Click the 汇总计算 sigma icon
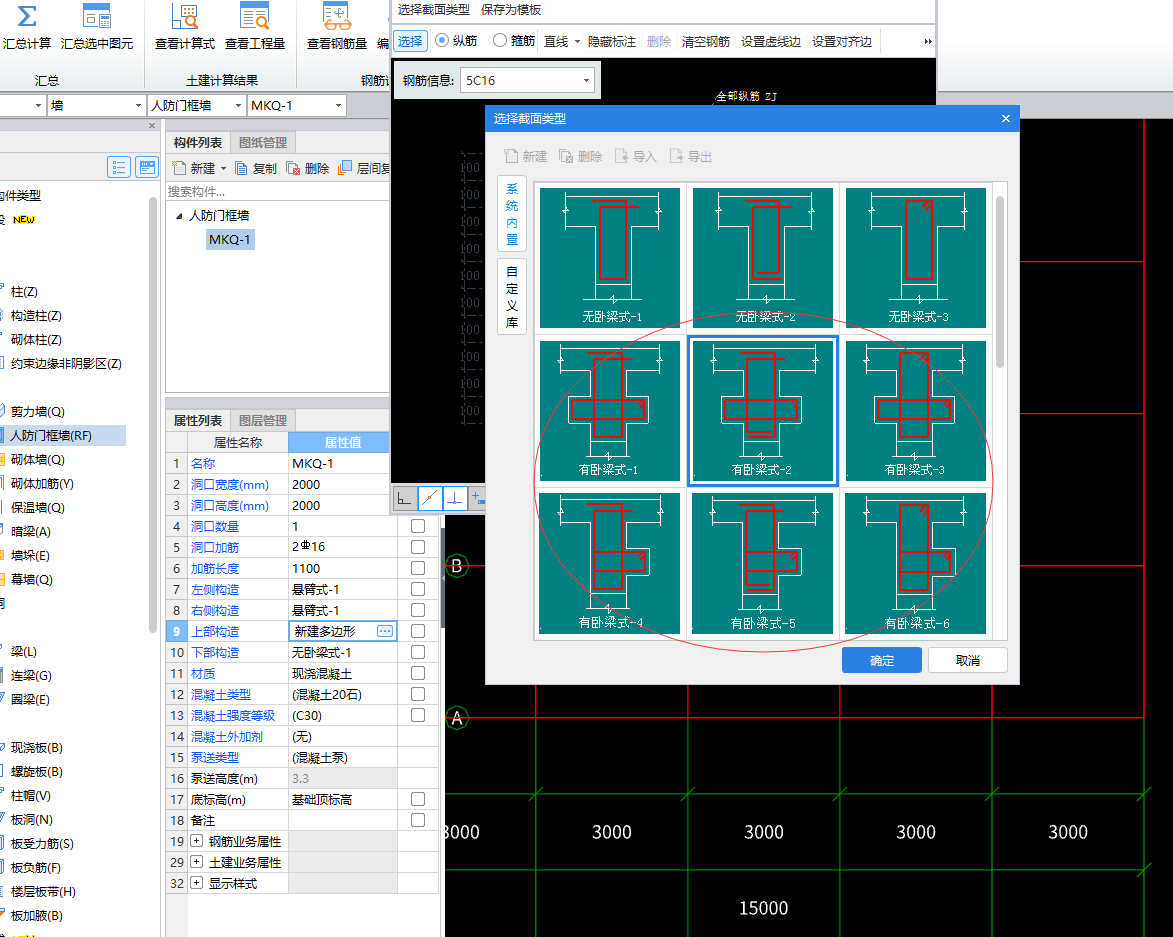This screenshot has width=1173, height=937. (27, 16)
